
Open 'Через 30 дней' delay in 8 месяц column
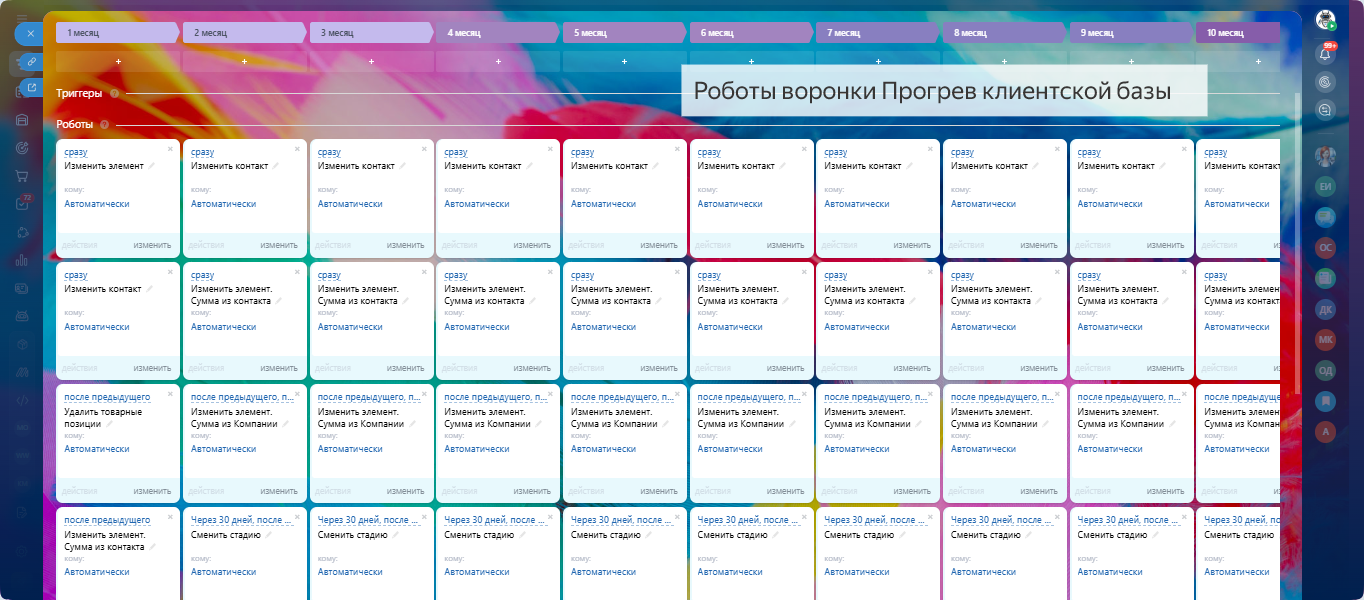point(1002,520)
